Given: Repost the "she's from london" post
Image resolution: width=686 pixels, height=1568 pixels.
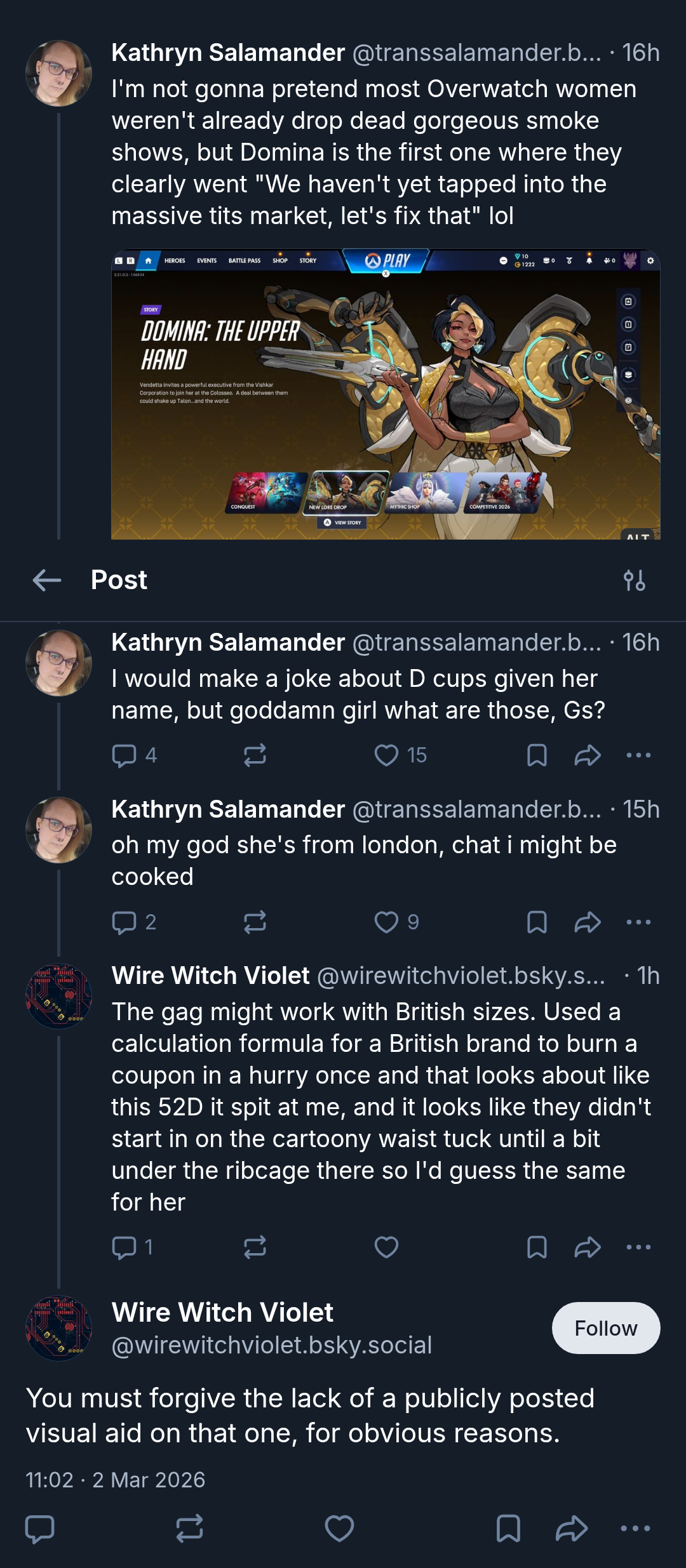Looking at the screenshot, I should coord(255,922).
